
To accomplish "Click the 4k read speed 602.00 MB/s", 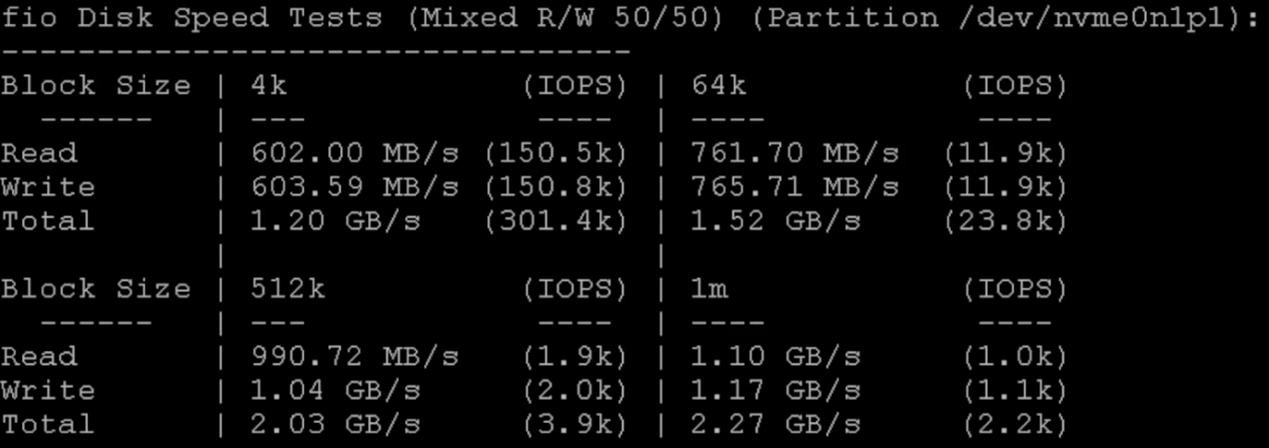I will [354, 153].
